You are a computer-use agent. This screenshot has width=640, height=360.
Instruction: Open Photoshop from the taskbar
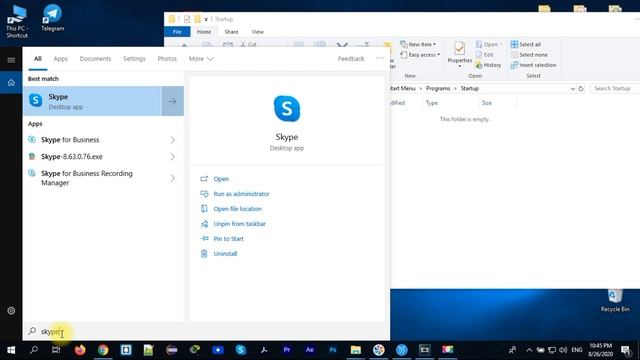333,350
